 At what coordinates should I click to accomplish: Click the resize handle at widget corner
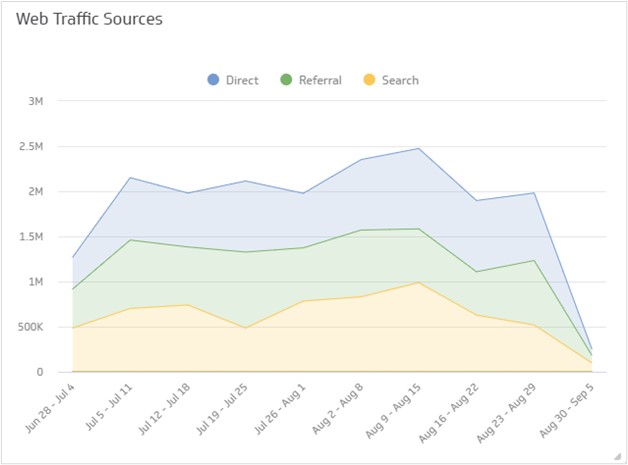coord(620,457)
